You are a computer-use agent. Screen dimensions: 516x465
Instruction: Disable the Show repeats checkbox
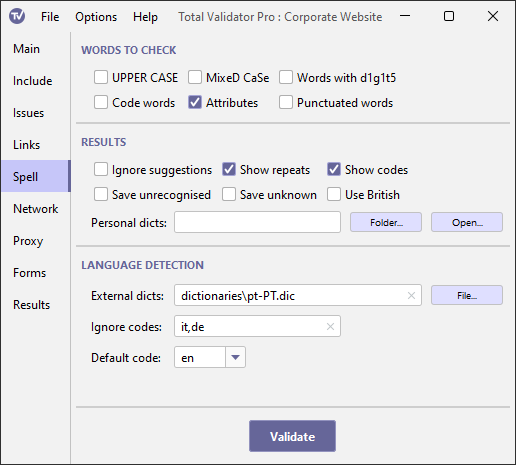[229, 169]
